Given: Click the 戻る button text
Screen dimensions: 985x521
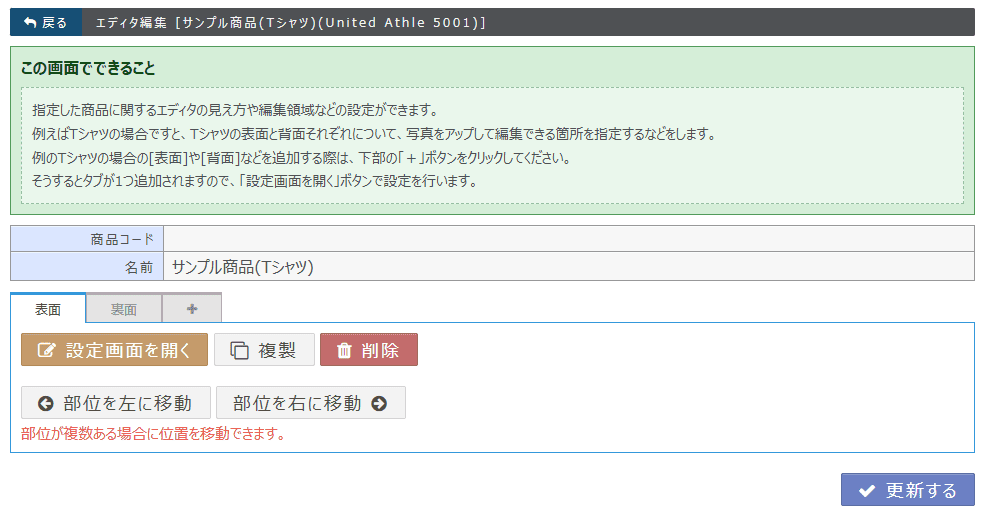Looking at the screenshot, I should pos(55,22).
